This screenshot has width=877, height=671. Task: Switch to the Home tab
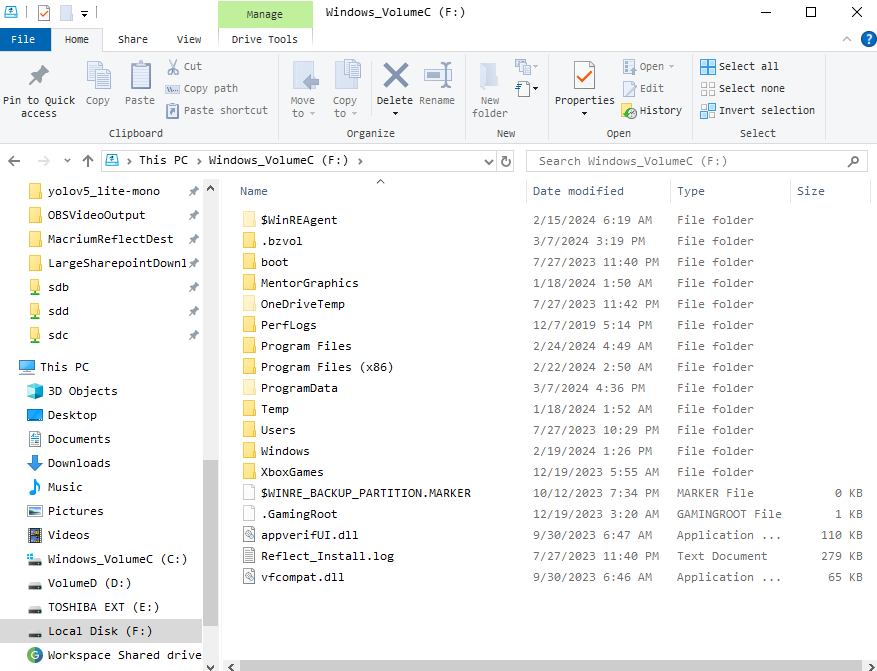click(77, 39)
